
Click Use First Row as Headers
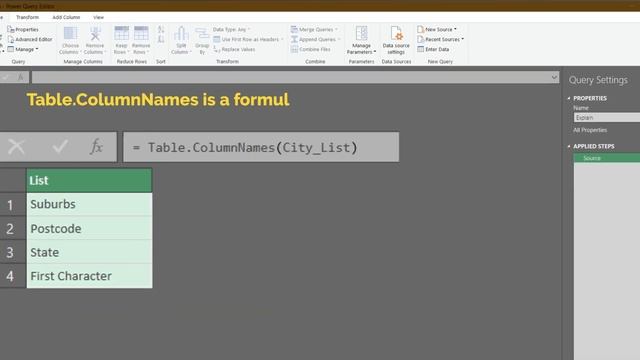[x=248, y=39]
